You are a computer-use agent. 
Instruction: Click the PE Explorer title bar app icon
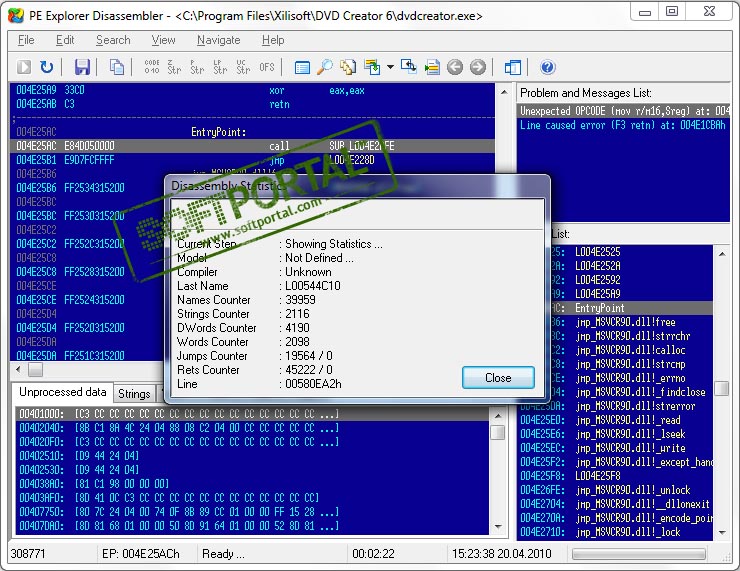[16, 16]
